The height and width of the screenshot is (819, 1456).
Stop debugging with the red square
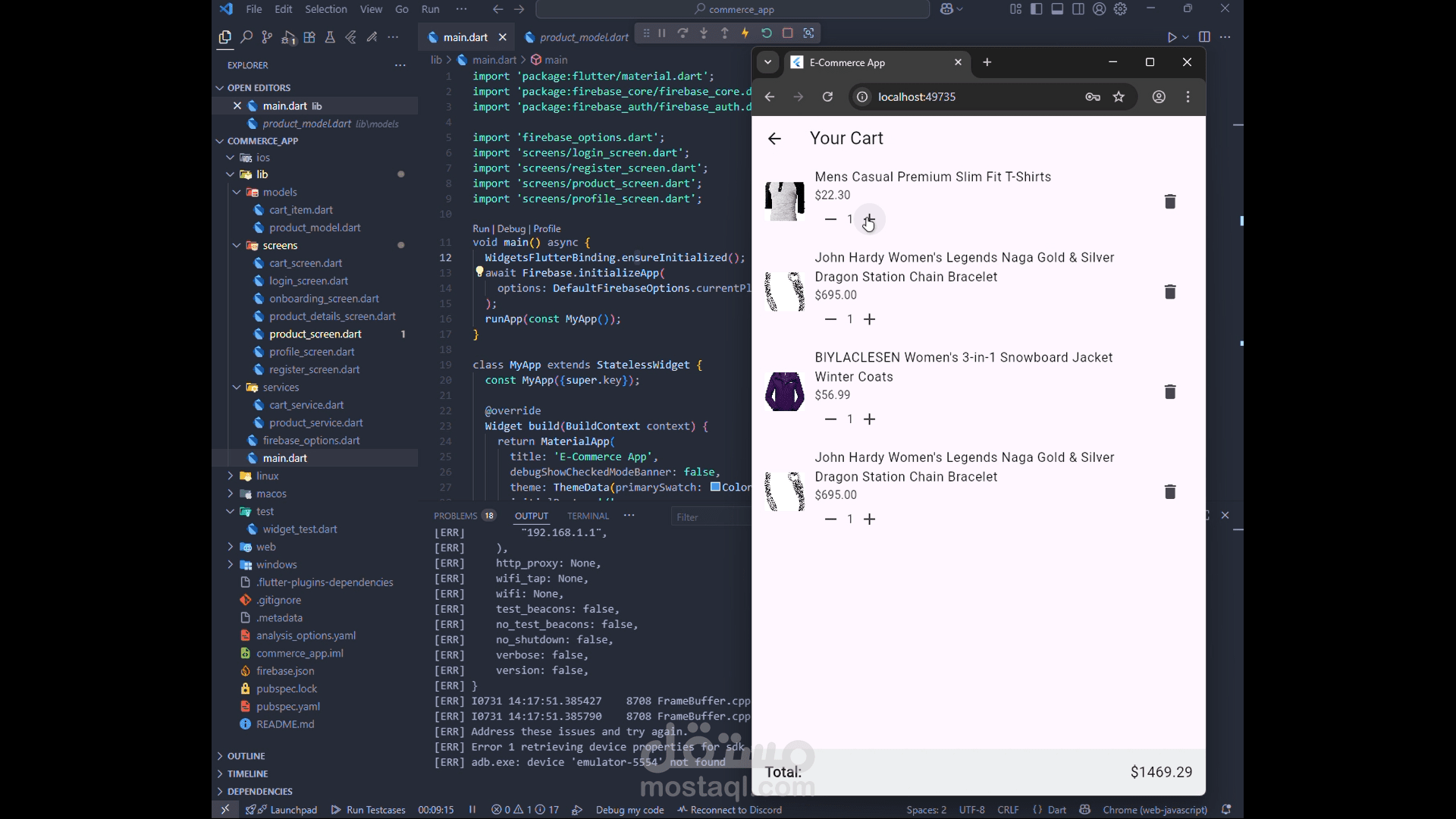click(x=787, y=33)
